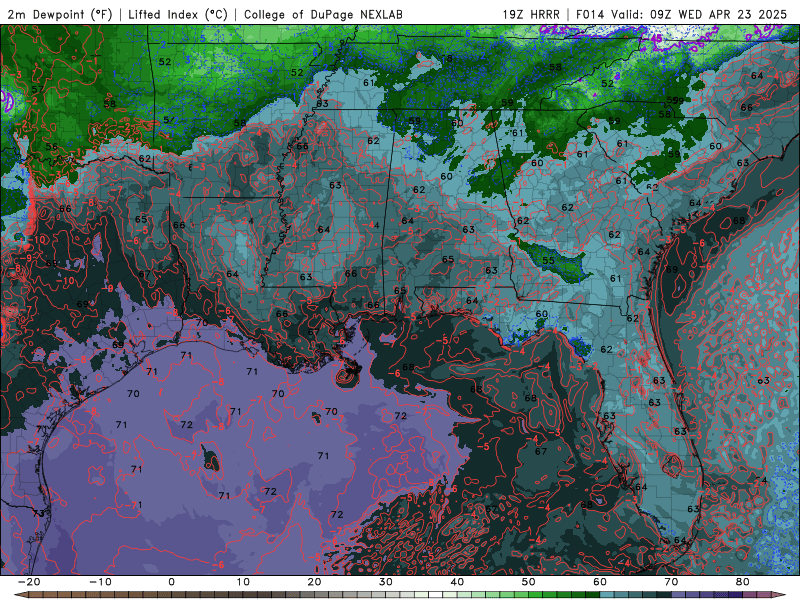The height and width of the screenshot is (600, 800).
Task: Click the '70' colorbar tick label
Action: [x=671, y=582]
